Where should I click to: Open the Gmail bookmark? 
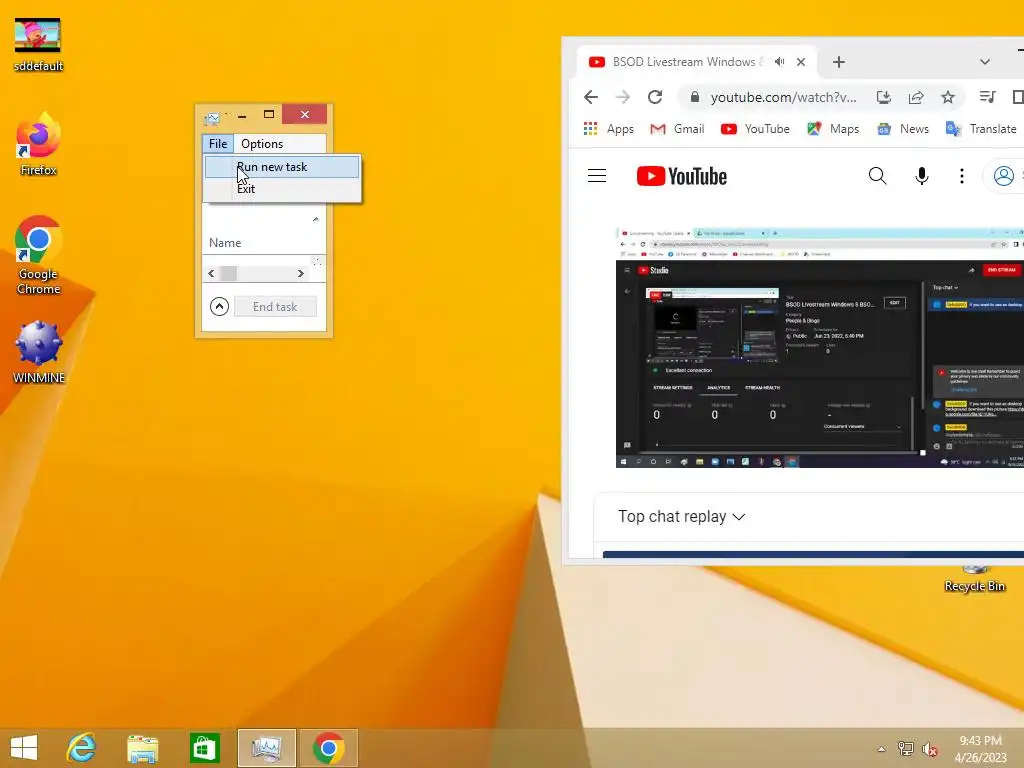[x=677, y=129]
